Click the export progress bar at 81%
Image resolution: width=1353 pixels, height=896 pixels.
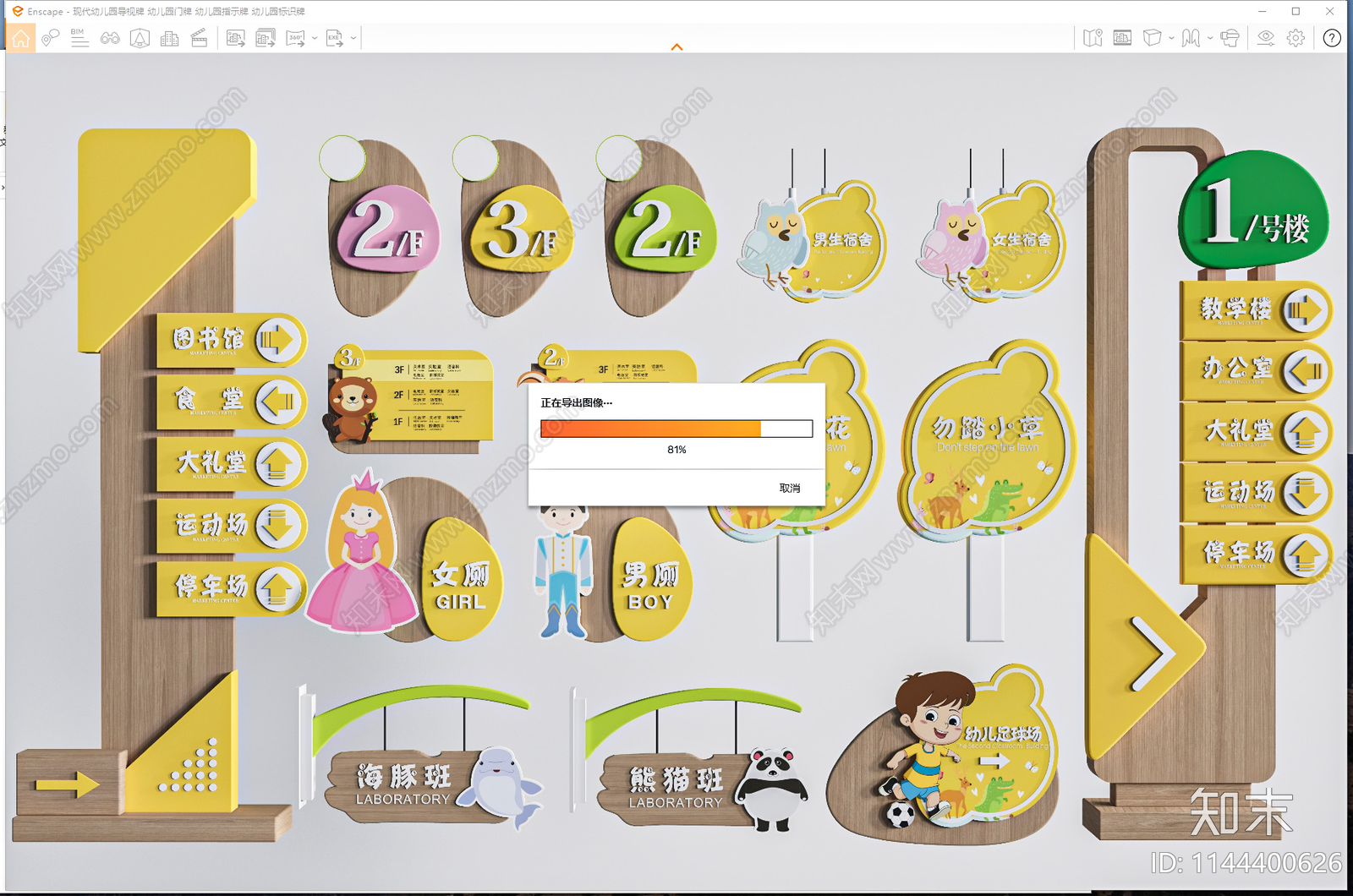(x=676, y=429)
